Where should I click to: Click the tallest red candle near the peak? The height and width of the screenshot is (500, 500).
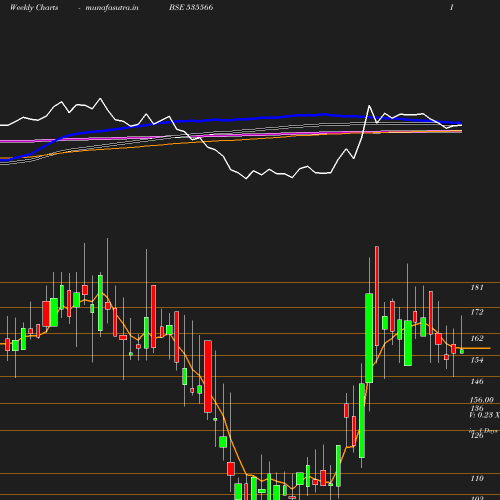[377, 296]
